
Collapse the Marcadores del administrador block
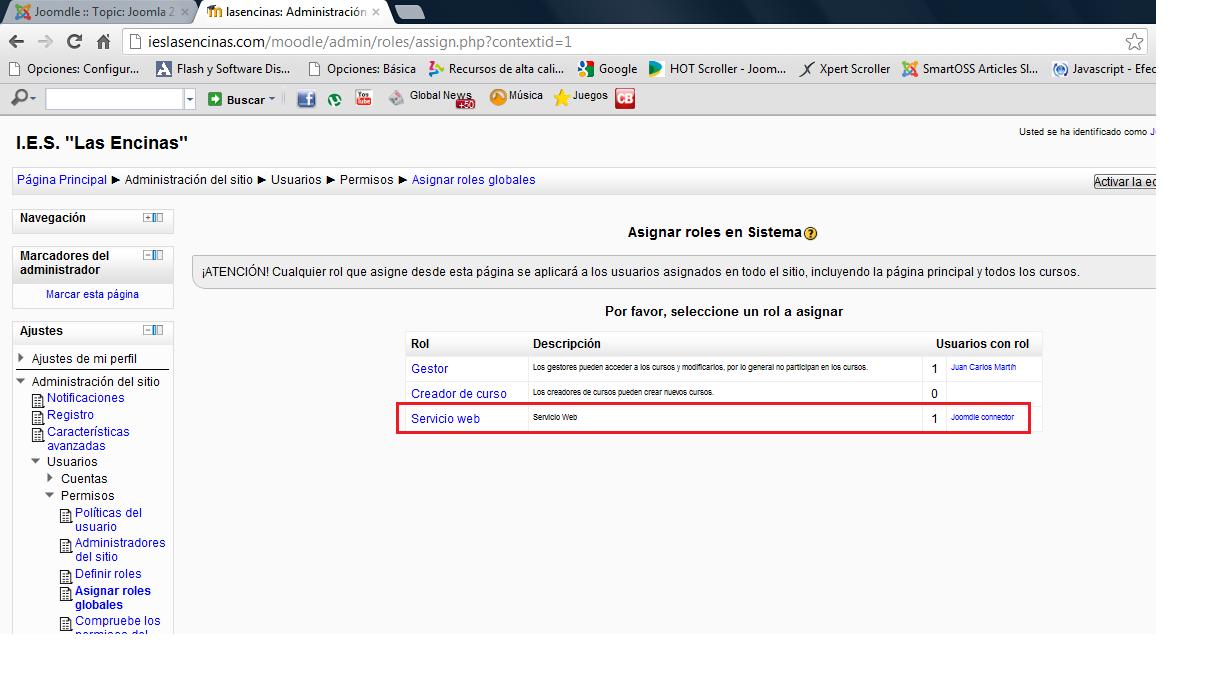point(148,255)
